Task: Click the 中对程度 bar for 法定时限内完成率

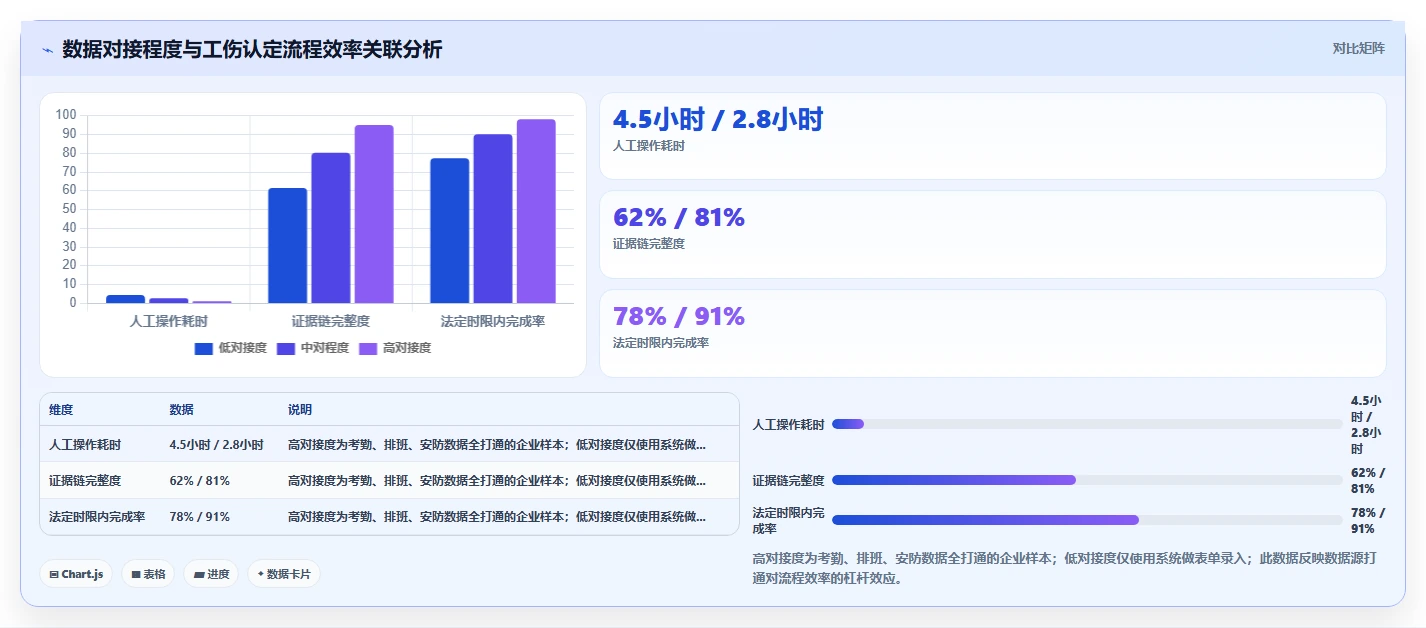Action: click(493, 219)
